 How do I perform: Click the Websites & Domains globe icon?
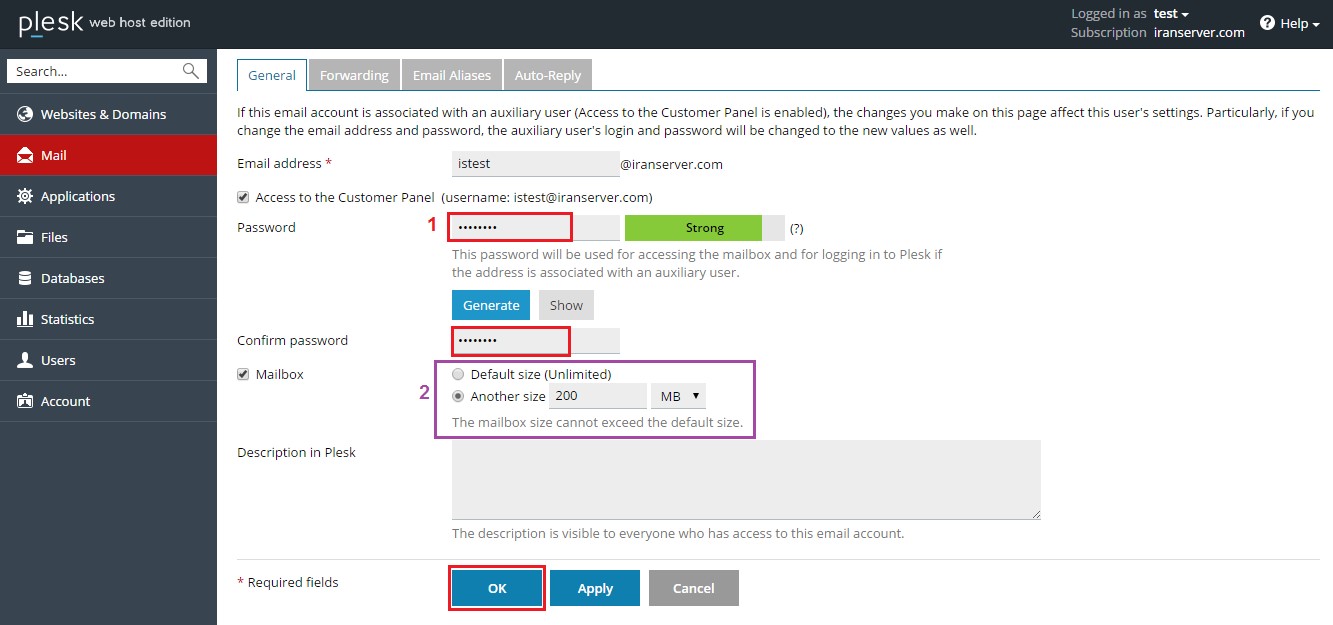[x=25, y=114]
